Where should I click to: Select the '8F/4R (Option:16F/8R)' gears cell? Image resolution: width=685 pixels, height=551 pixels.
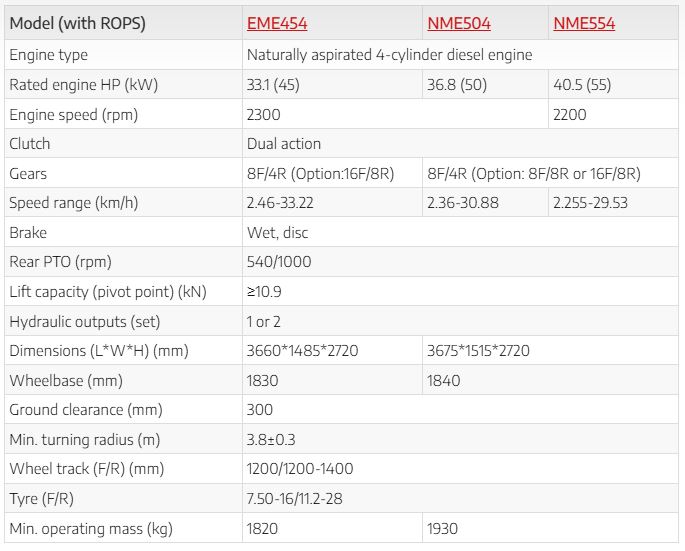[x=320, y=174]
